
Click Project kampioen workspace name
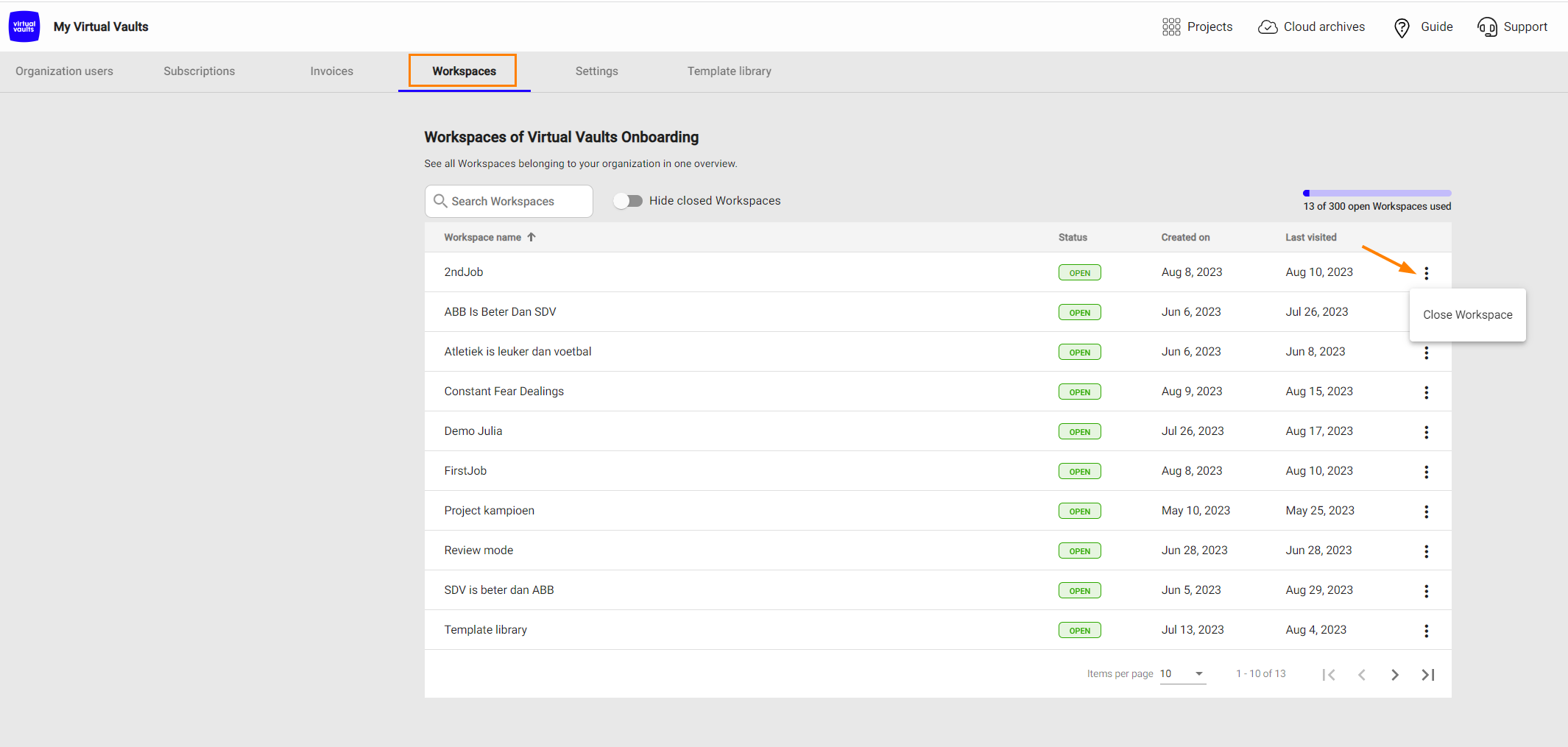(x=490, y=511)
